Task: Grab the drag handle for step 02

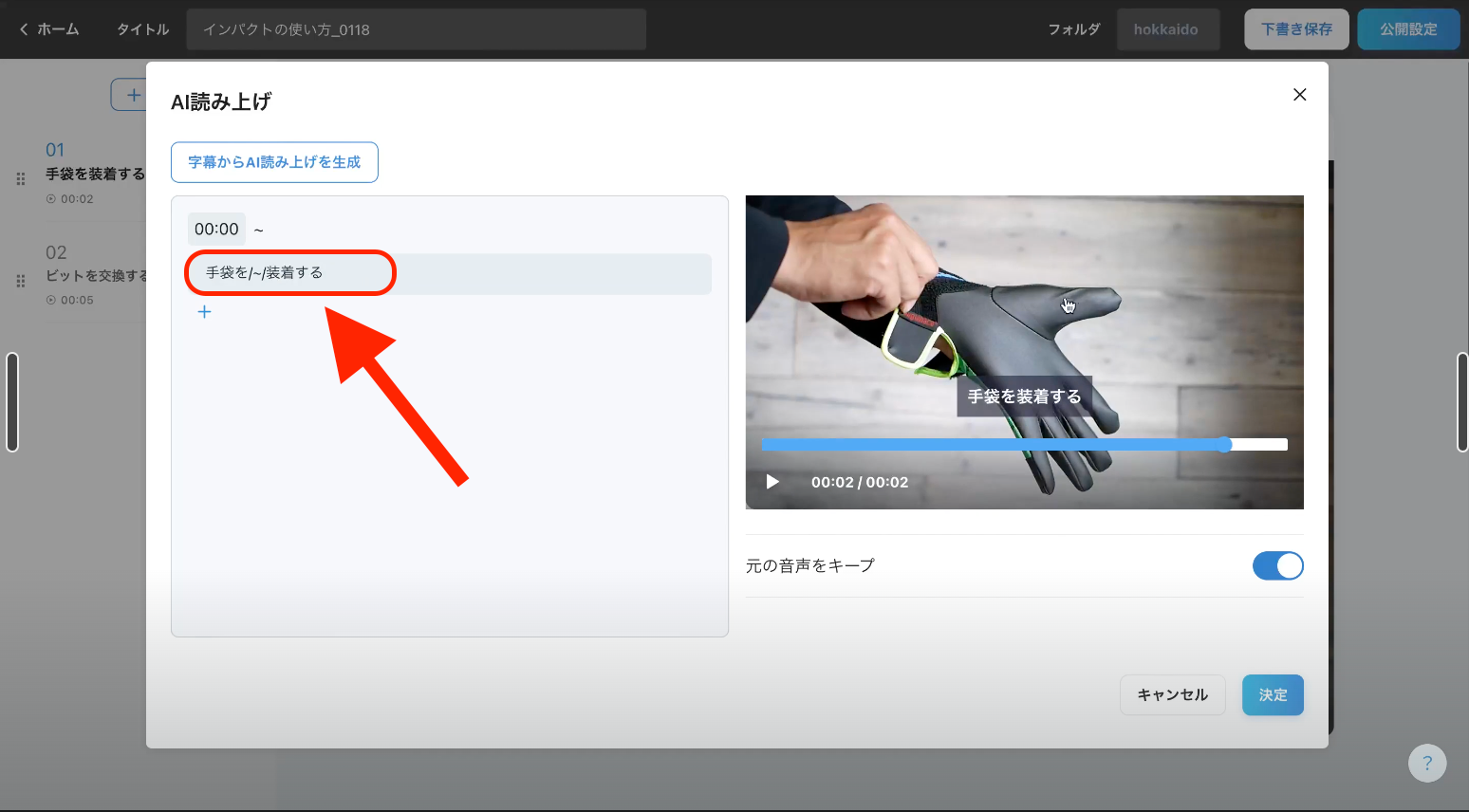Action: click(21, 281)
